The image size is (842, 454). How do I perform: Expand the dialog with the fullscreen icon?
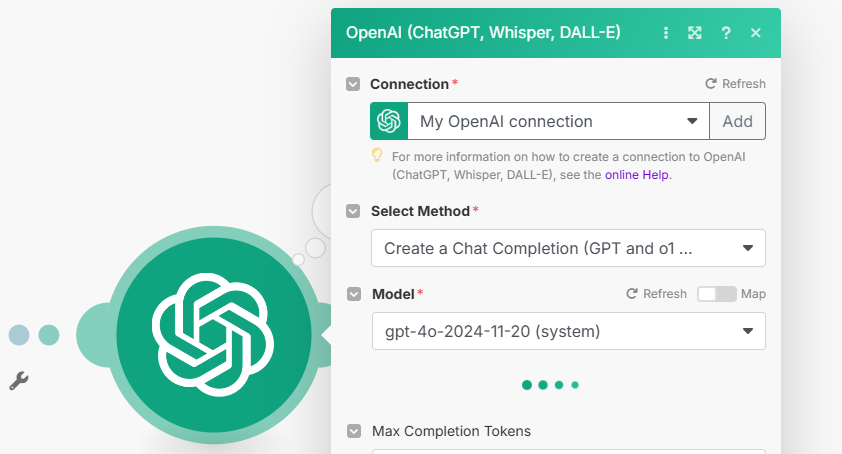(x=695, y=33)
